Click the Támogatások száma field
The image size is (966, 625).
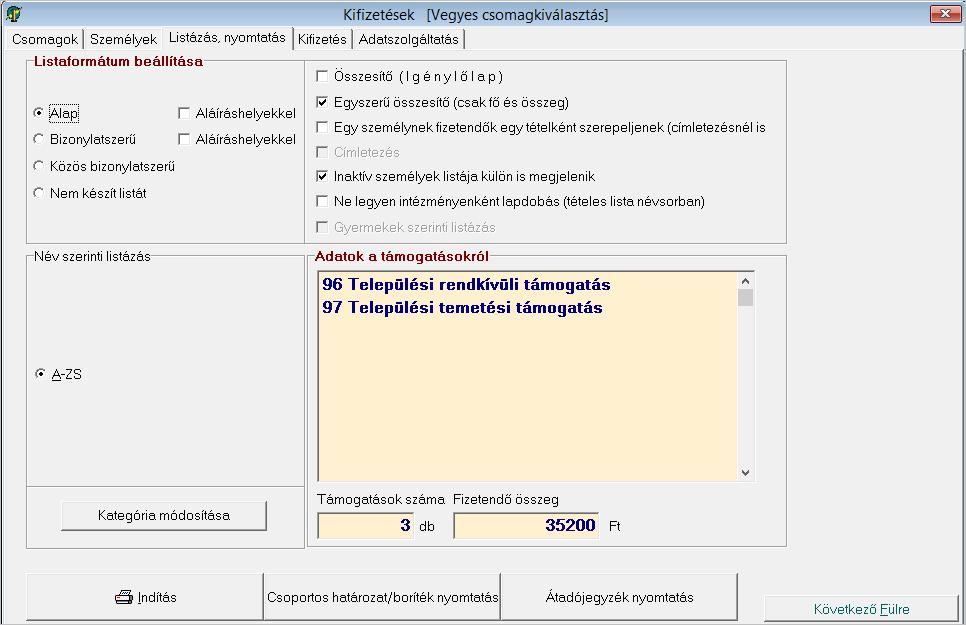365,526
